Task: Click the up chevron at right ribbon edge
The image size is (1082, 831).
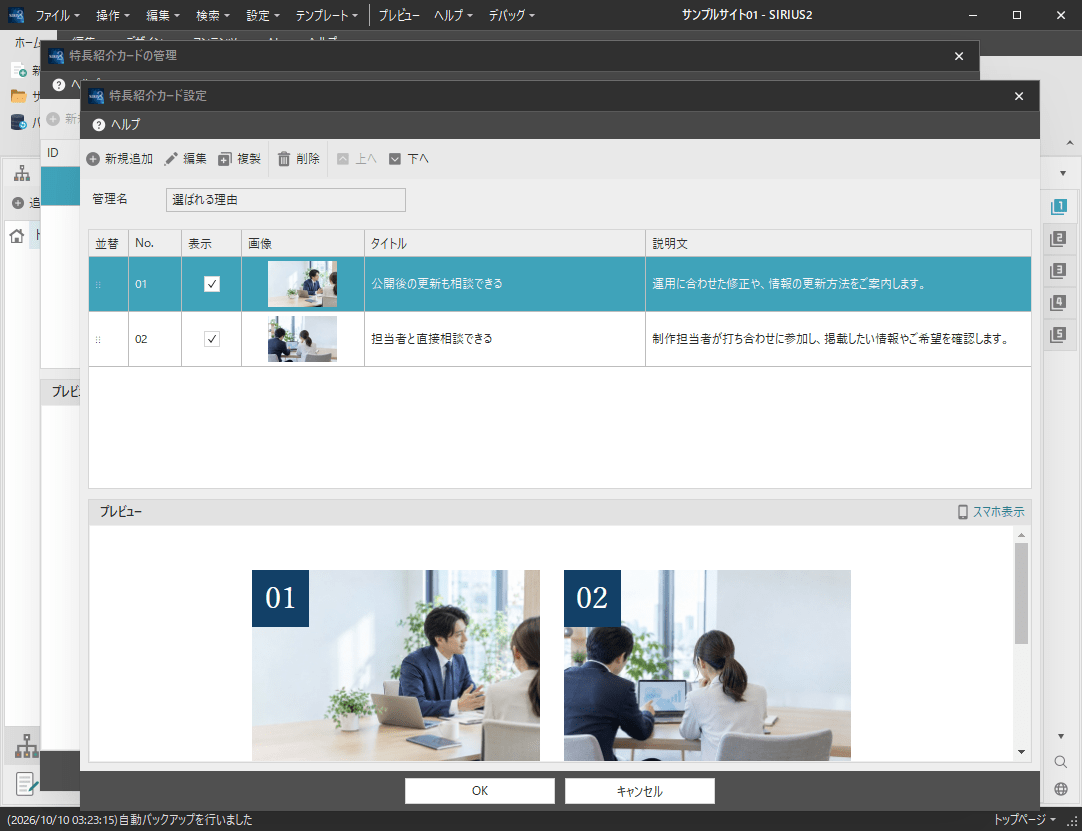Action: 1070,144
